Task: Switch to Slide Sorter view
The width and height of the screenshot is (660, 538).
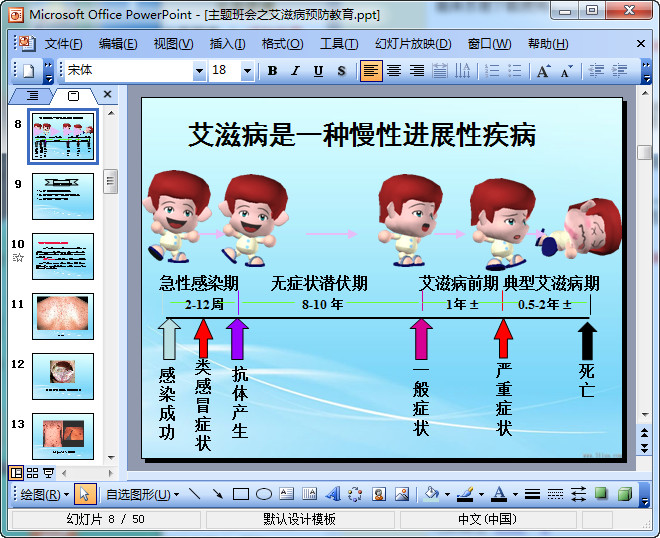Action: tap(32, 473)
